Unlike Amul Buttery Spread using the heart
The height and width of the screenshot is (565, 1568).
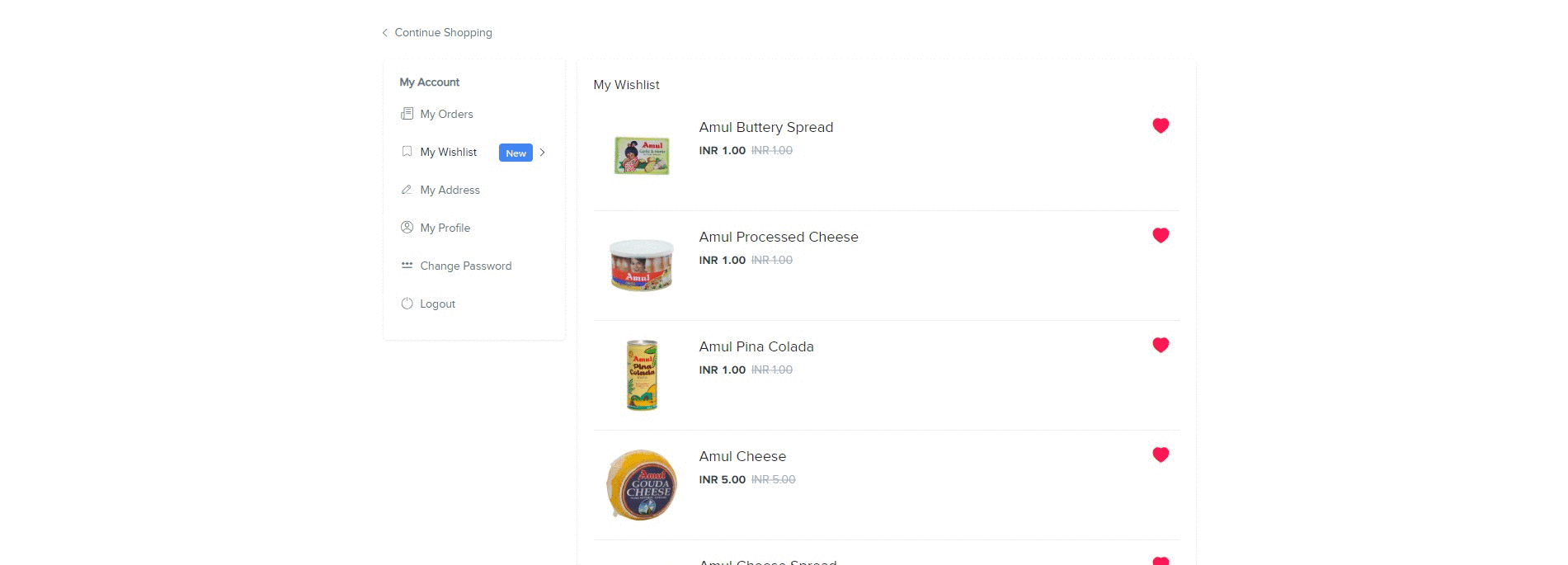(x=1161, y=125)
